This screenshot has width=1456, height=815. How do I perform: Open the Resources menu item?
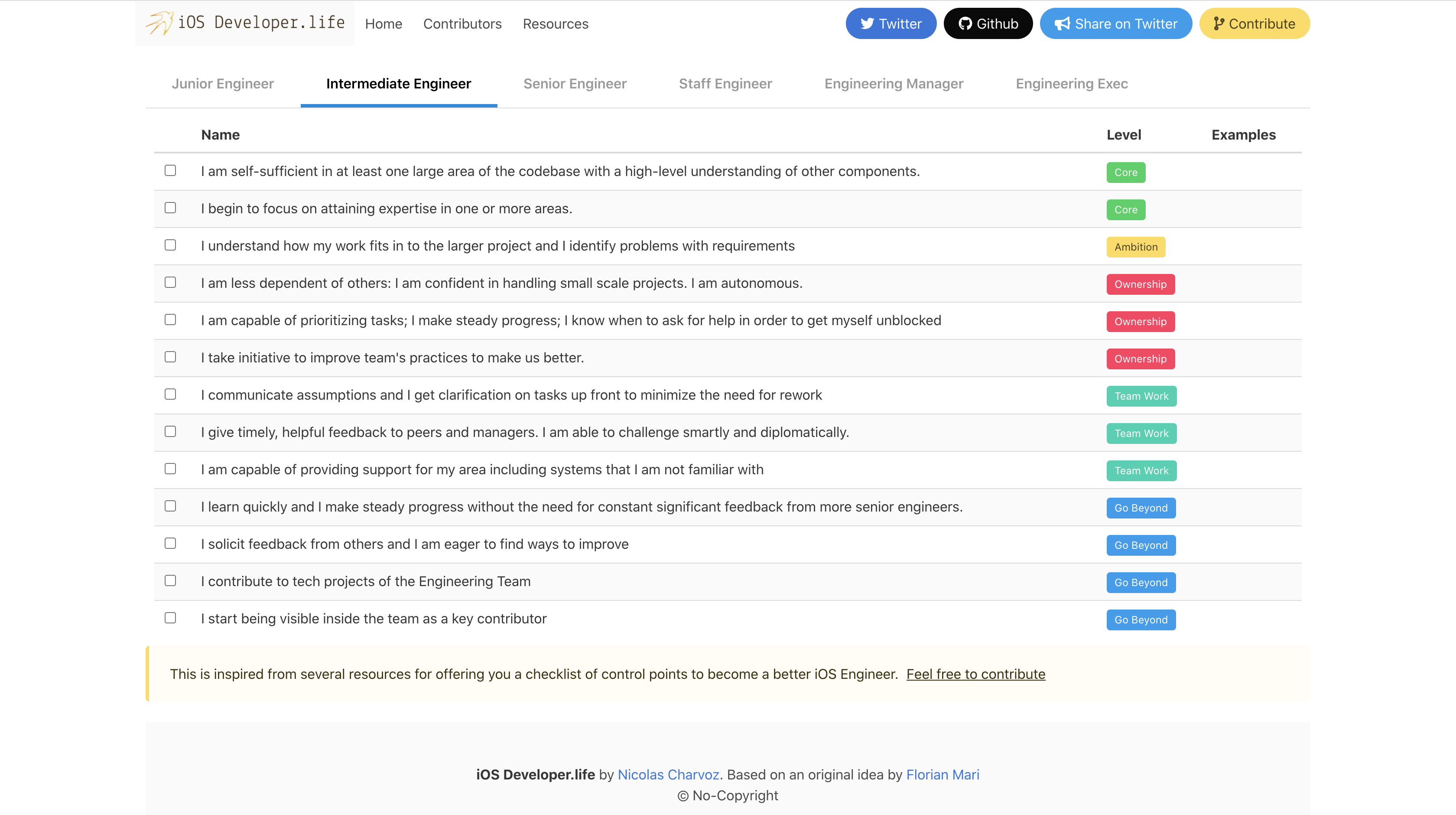[556, 24]
